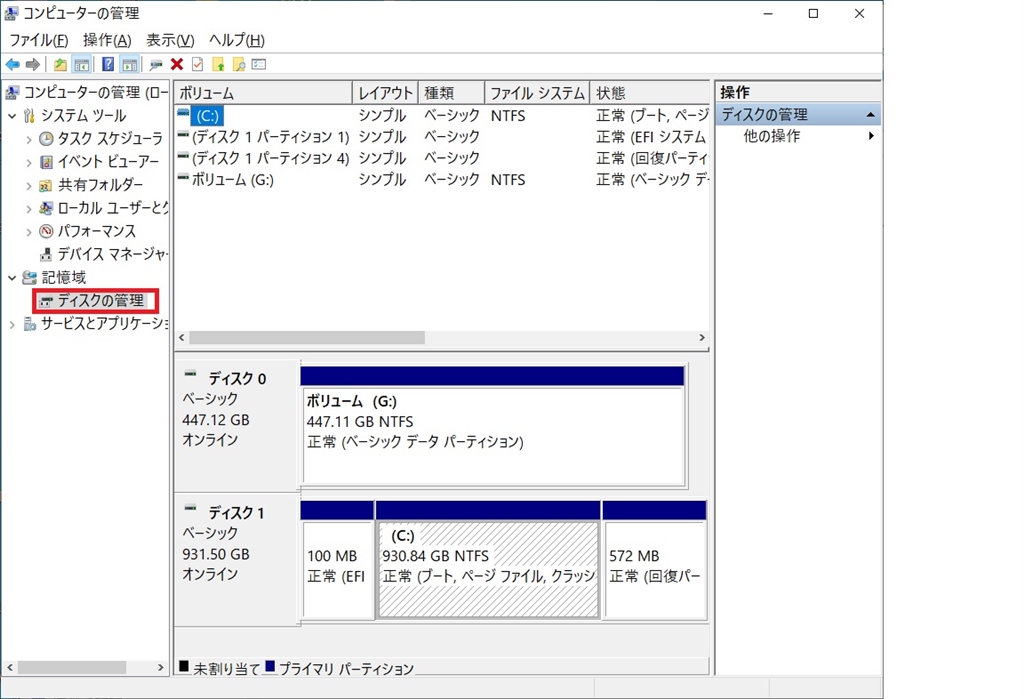Click the checklist settings toolbar icon
This screenshot has height=699, width=1024.
click(259, 65)
